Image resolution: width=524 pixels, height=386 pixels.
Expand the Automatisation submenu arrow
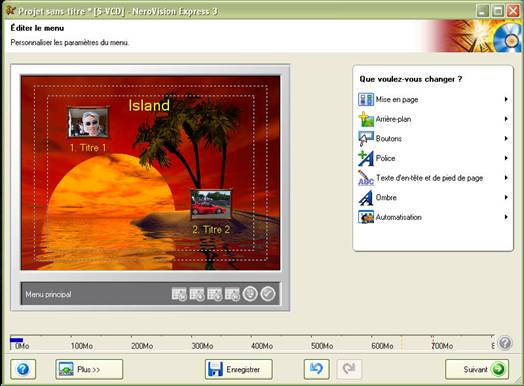click(506, 217)
